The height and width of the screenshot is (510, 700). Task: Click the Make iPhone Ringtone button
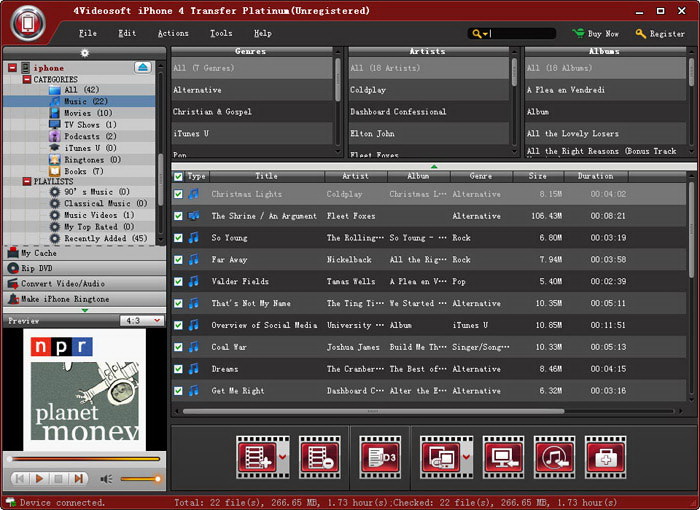pyautogui.click(x=79, y=299)
